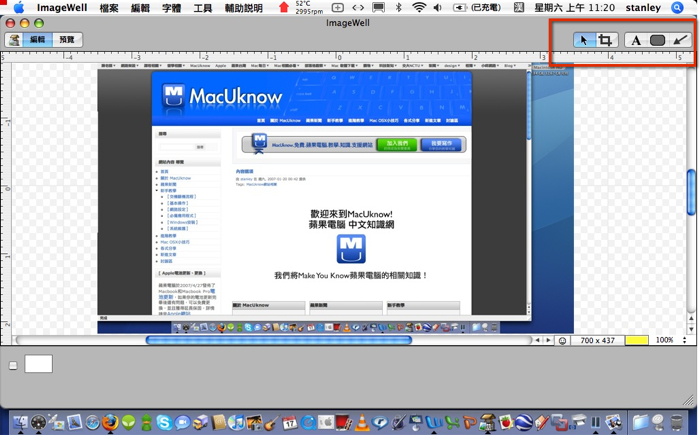The image size is (700, 435).
Task: Click the Bluetooth menu bar icon
Action: click(x=399, y=7)
